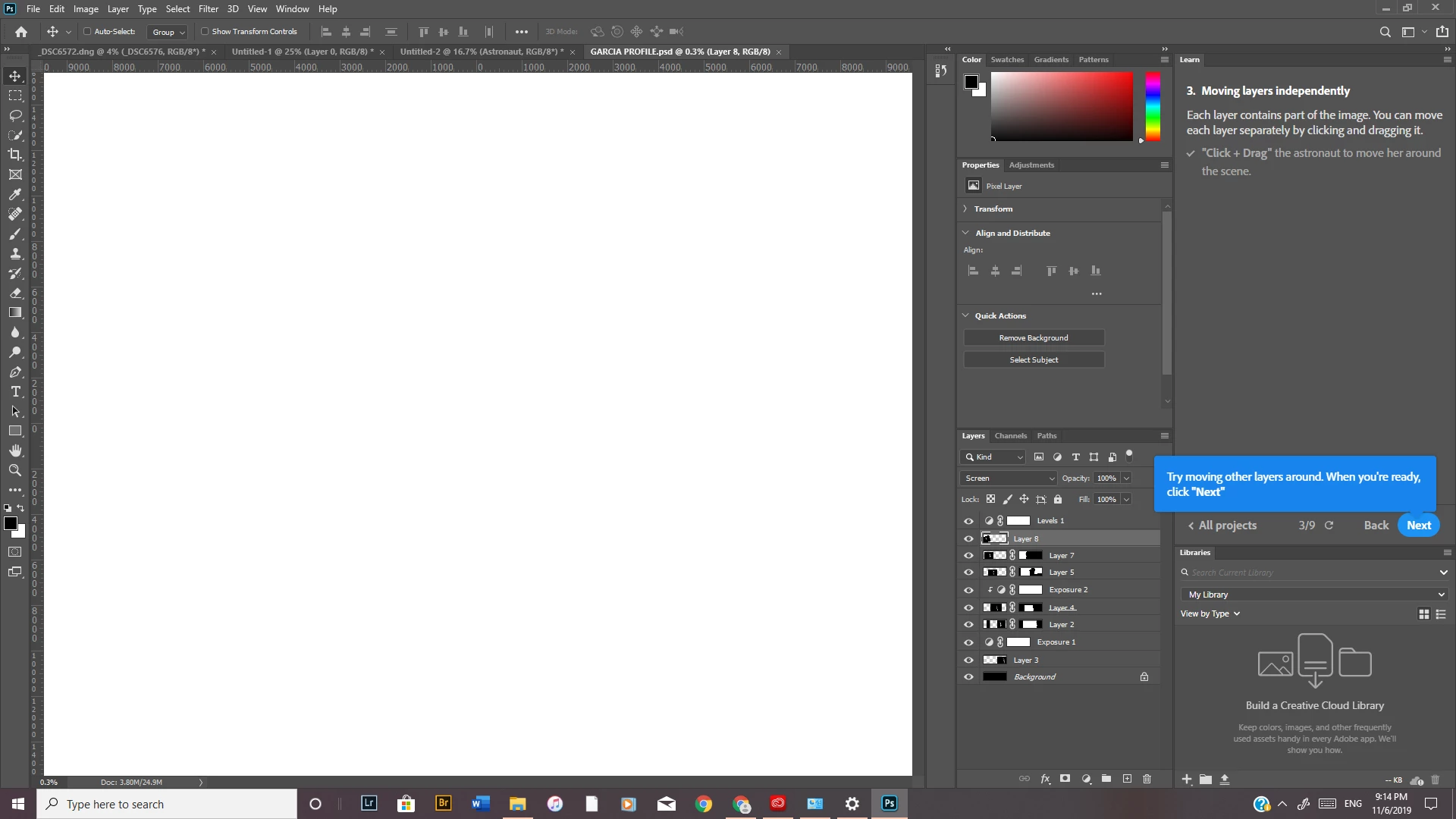Click the rainbow hue slider

pos(1153,106)
